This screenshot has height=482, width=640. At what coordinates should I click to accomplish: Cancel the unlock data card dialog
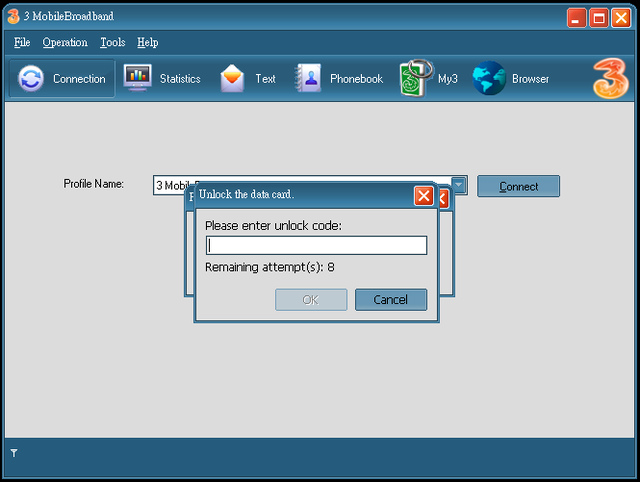(391, 300)
